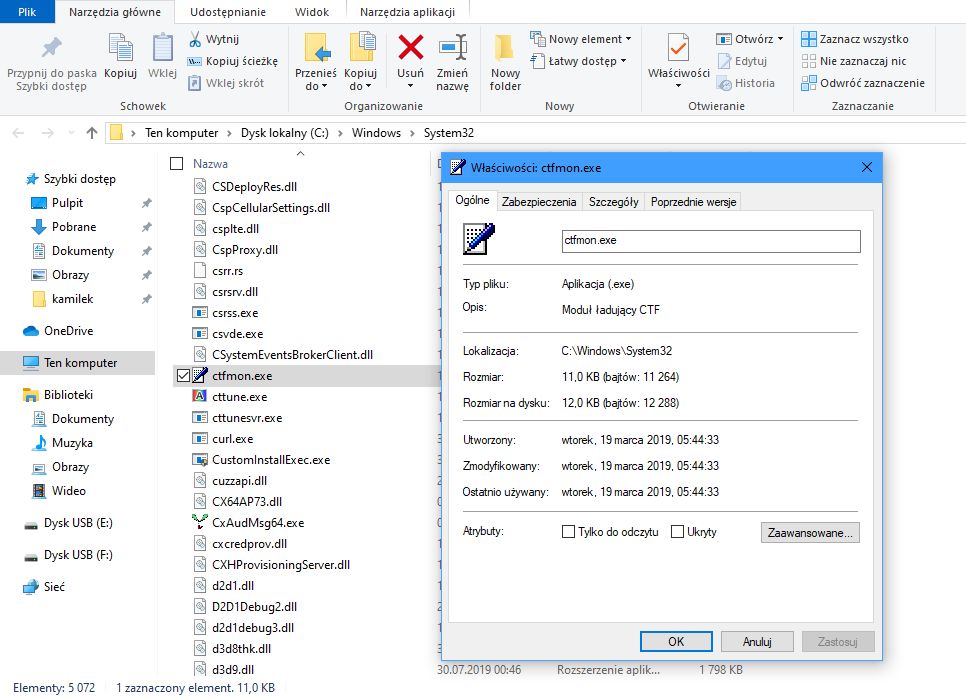This screenshot has width=966, height=698.
Task: Open the recent locations dropdown arrow
Action: (71, 132)
